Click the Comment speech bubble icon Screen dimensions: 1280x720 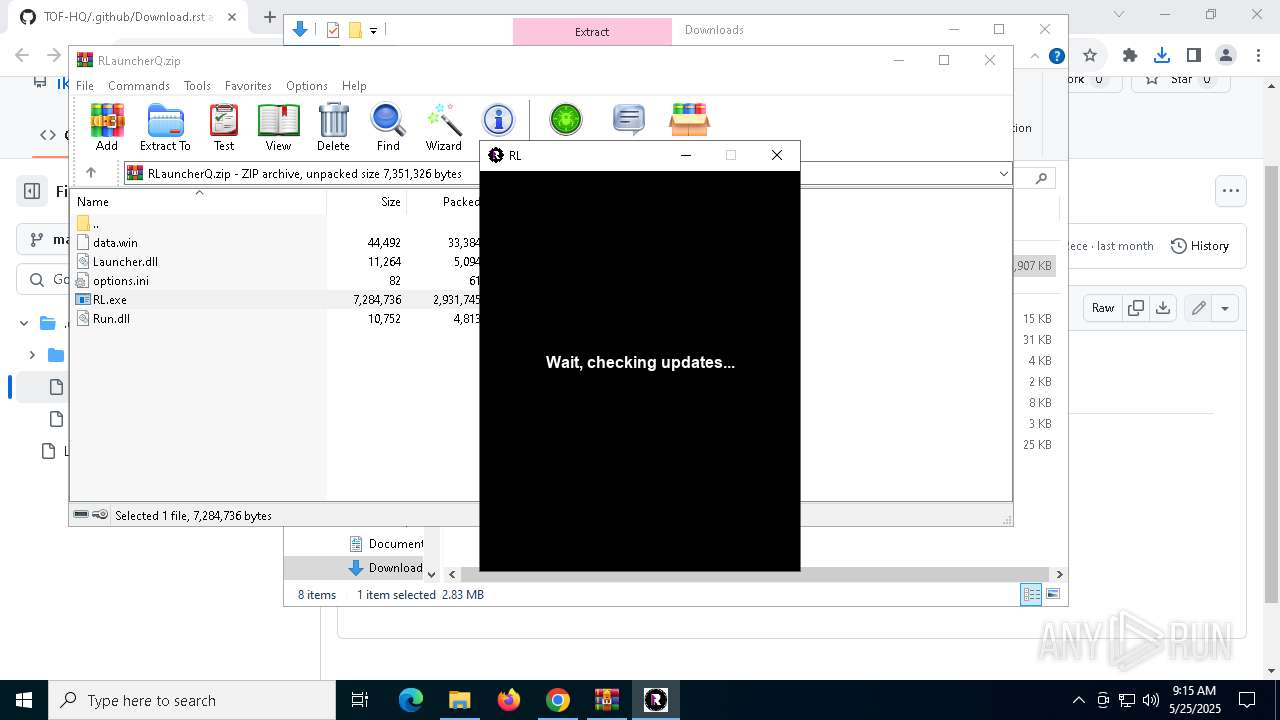pyautogui.click(x=628, y=120)
